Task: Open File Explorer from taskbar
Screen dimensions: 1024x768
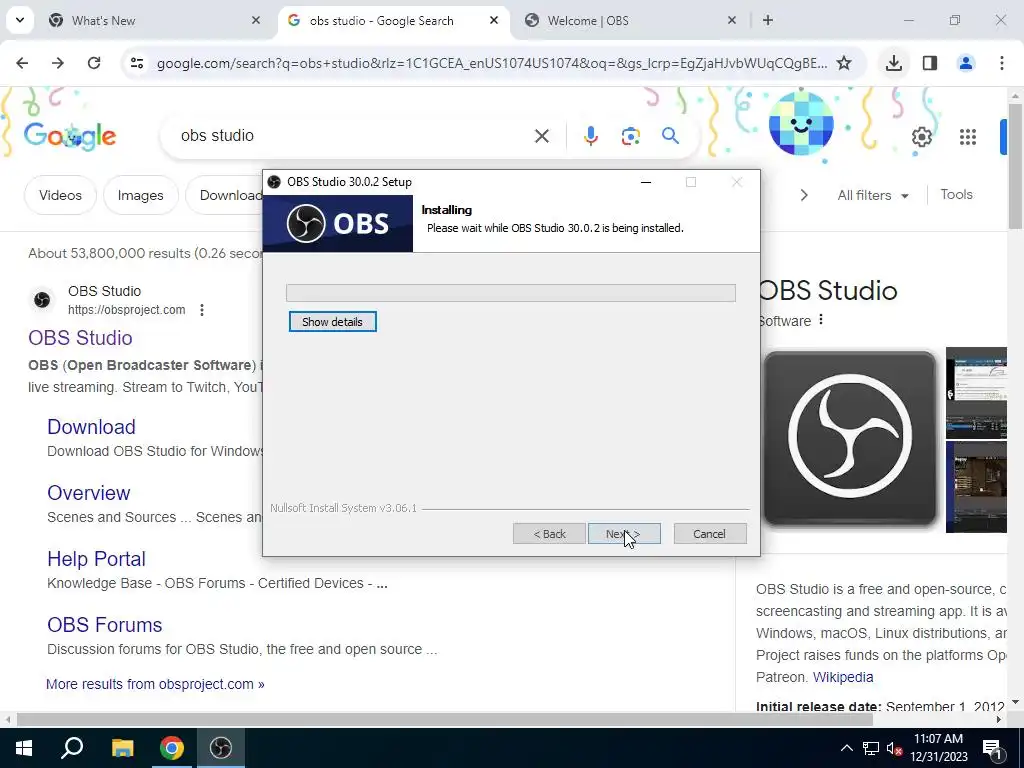Action: click(122, 748)
